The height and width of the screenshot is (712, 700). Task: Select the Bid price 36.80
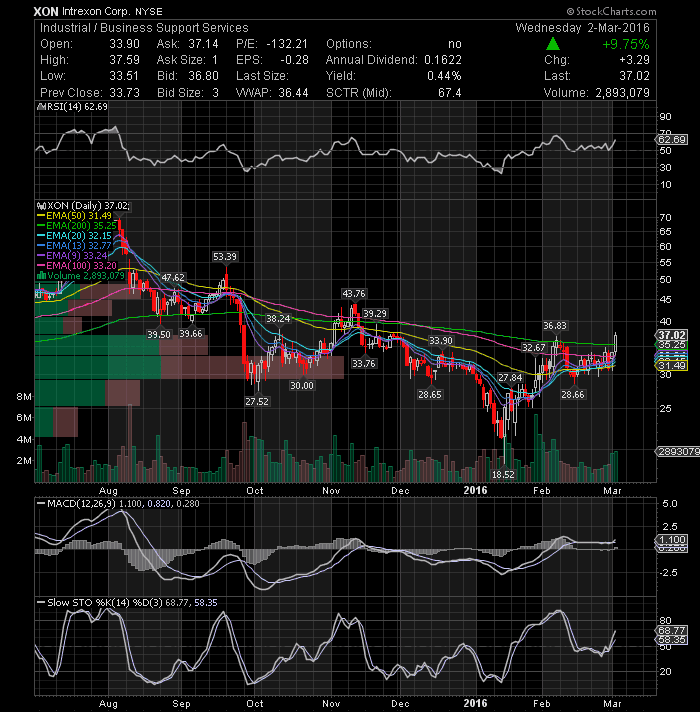click(x=203, y=76)
